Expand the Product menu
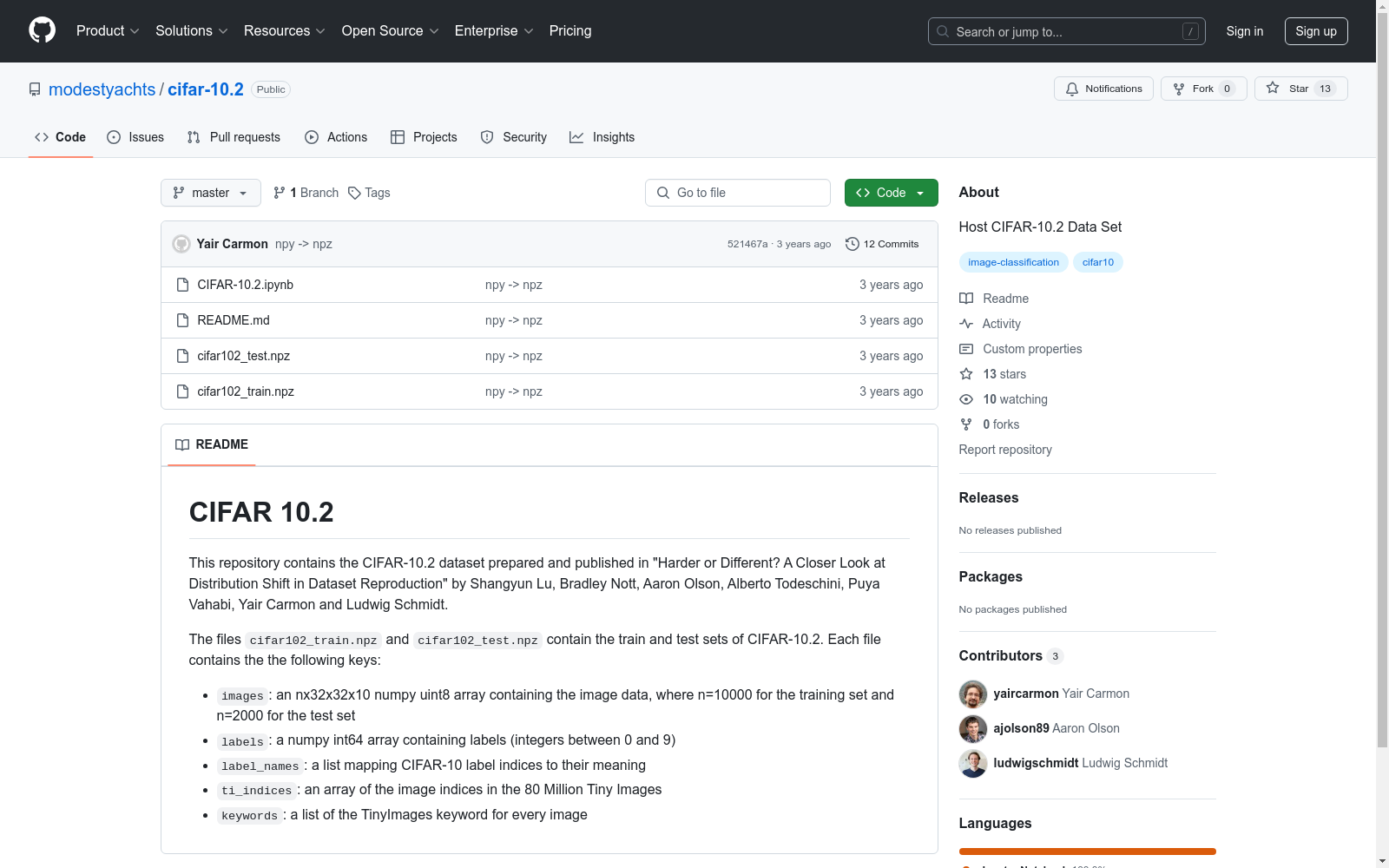1389x868 pixels. pos(108,31)
